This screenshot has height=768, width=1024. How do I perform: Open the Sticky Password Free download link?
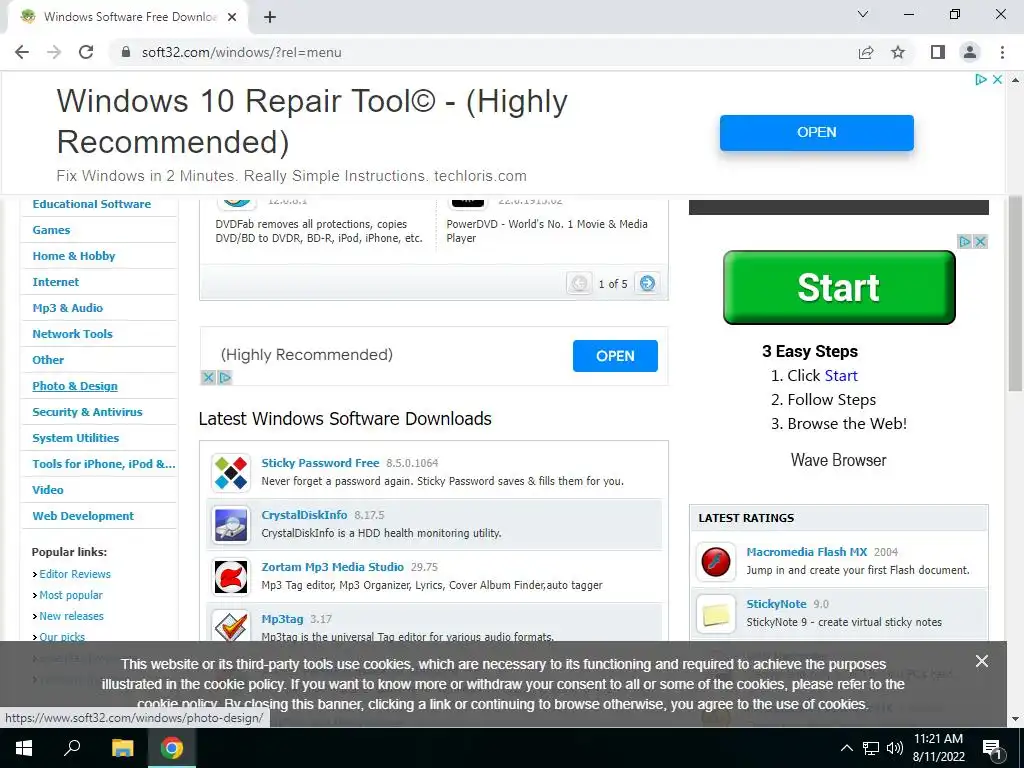pyautogui.click(x=320, y=463)
